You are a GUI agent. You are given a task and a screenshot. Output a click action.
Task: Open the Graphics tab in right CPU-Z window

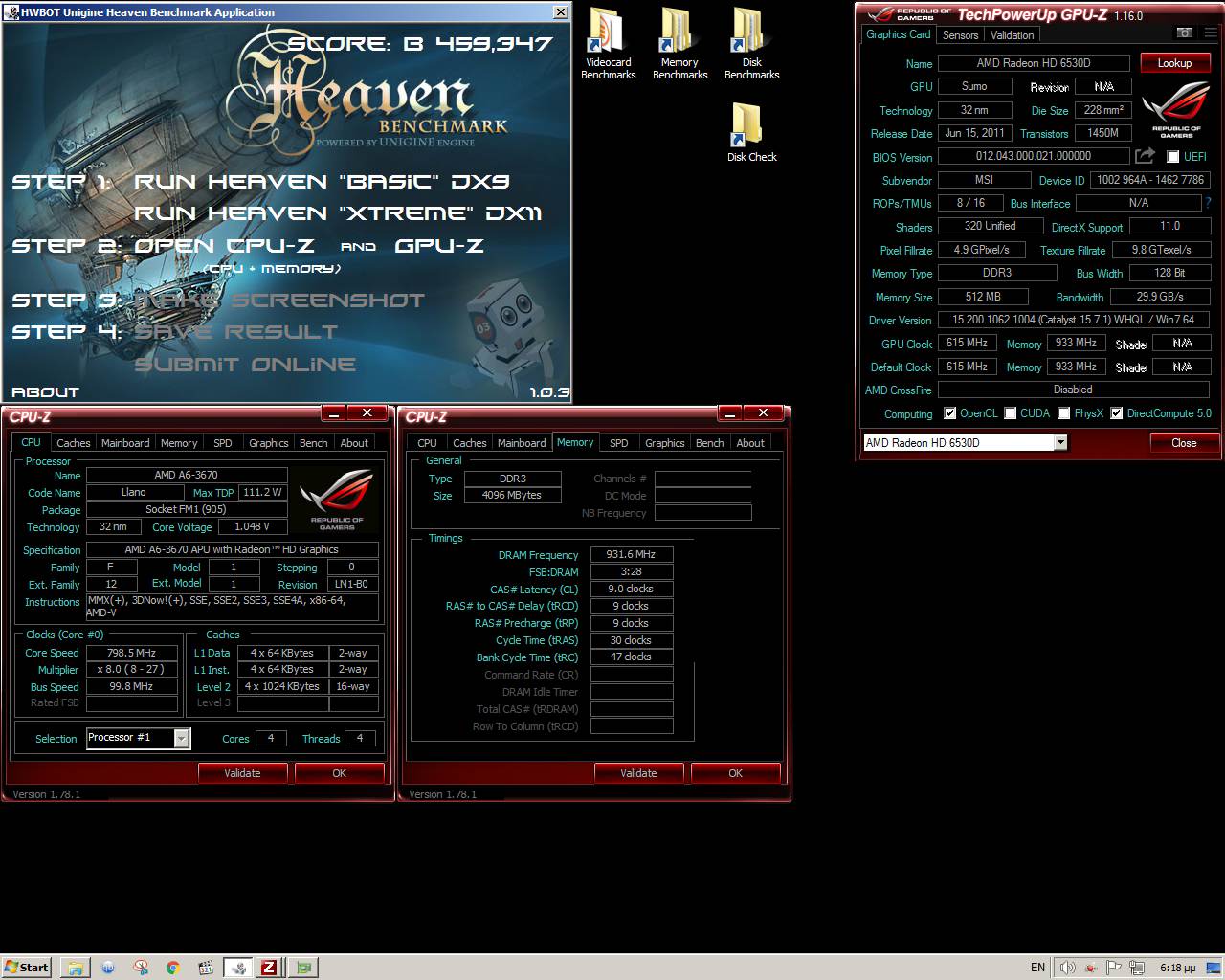664,443
